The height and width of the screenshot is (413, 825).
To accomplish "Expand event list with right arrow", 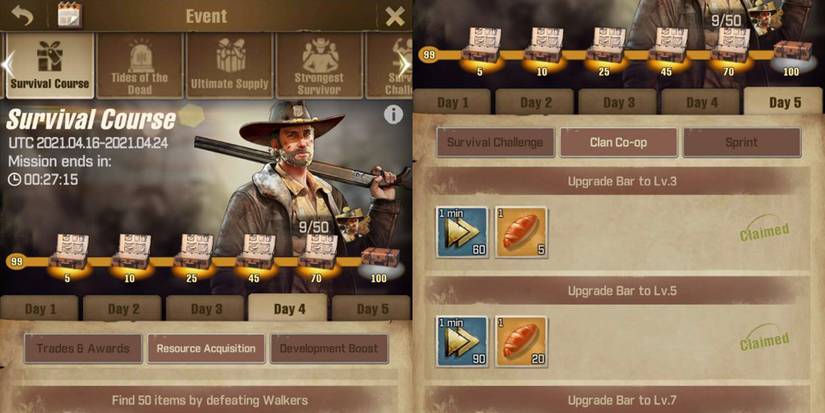I will click(403, 65).
